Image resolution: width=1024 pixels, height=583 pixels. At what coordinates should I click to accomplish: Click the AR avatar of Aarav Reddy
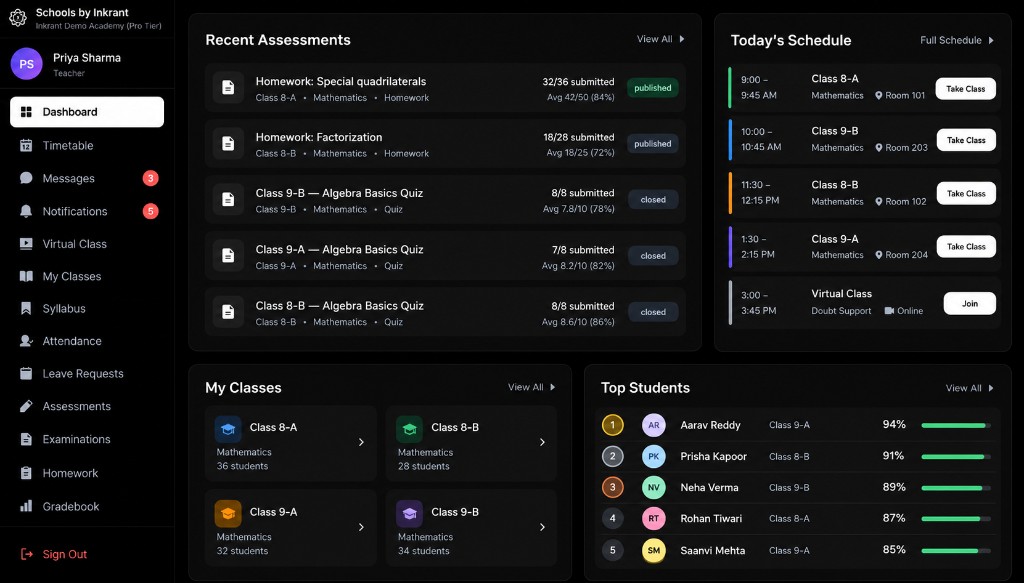[654, 425]
